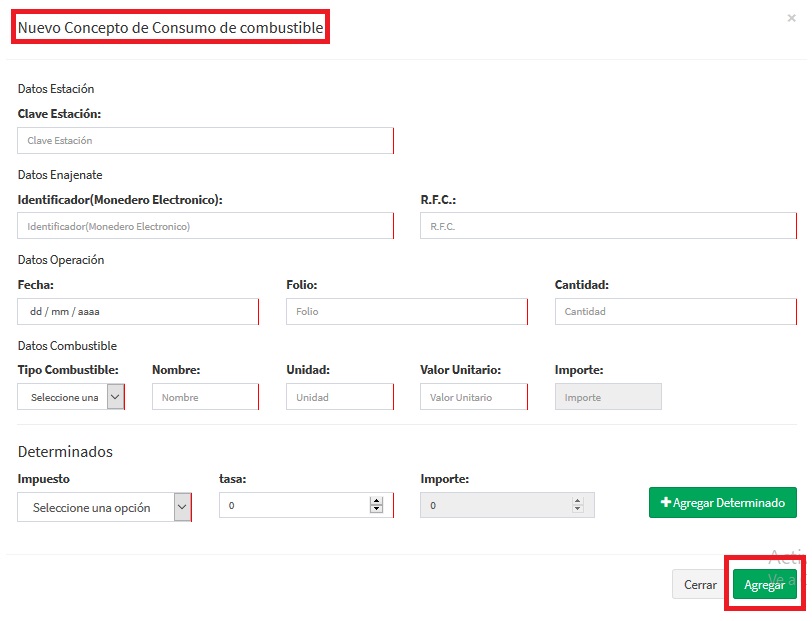This screenshot has height=621, width=812.
Task: Click into the R.F.C. text field
Action: pyautogui.click(x=607, y=226)
